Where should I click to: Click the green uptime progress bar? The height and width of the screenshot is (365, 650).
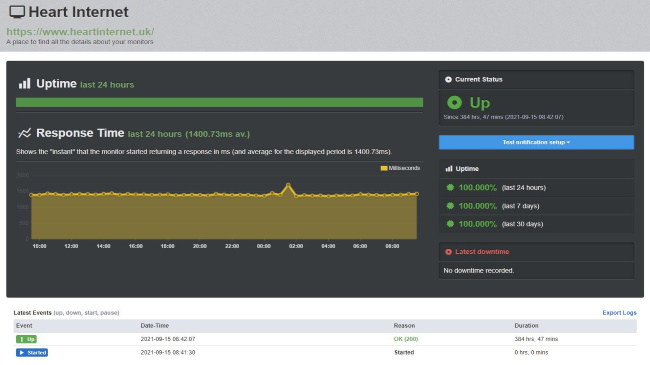[219, 102]
